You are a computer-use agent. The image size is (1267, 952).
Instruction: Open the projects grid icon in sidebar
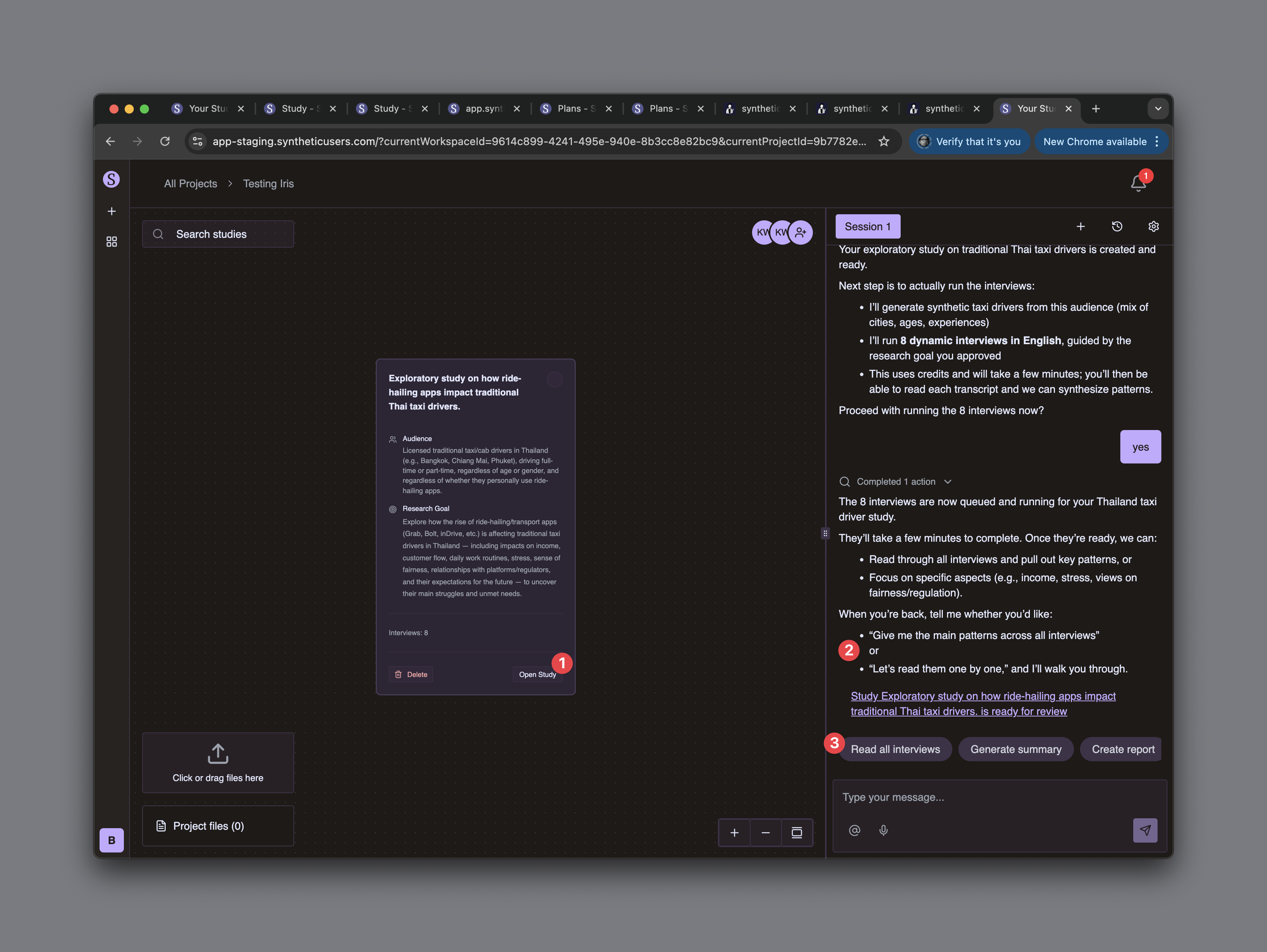click(112, 242)
